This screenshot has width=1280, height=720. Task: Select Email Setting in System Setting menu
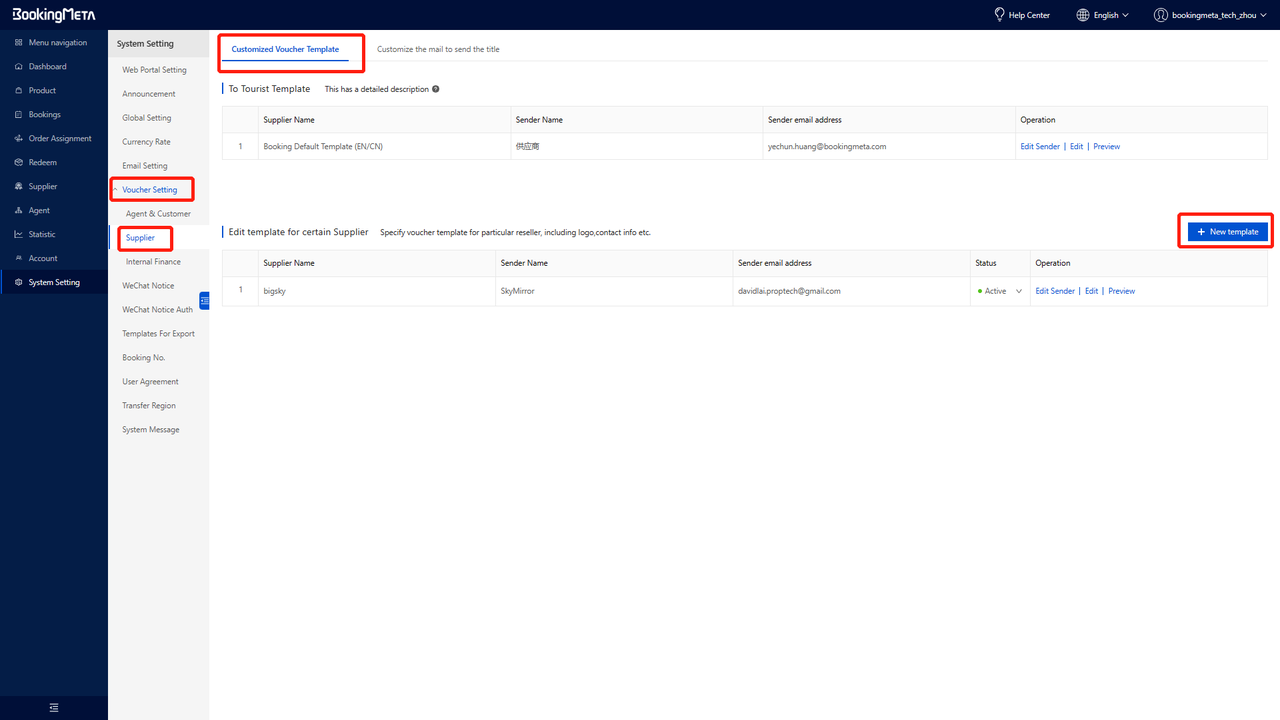pos(145,166)
